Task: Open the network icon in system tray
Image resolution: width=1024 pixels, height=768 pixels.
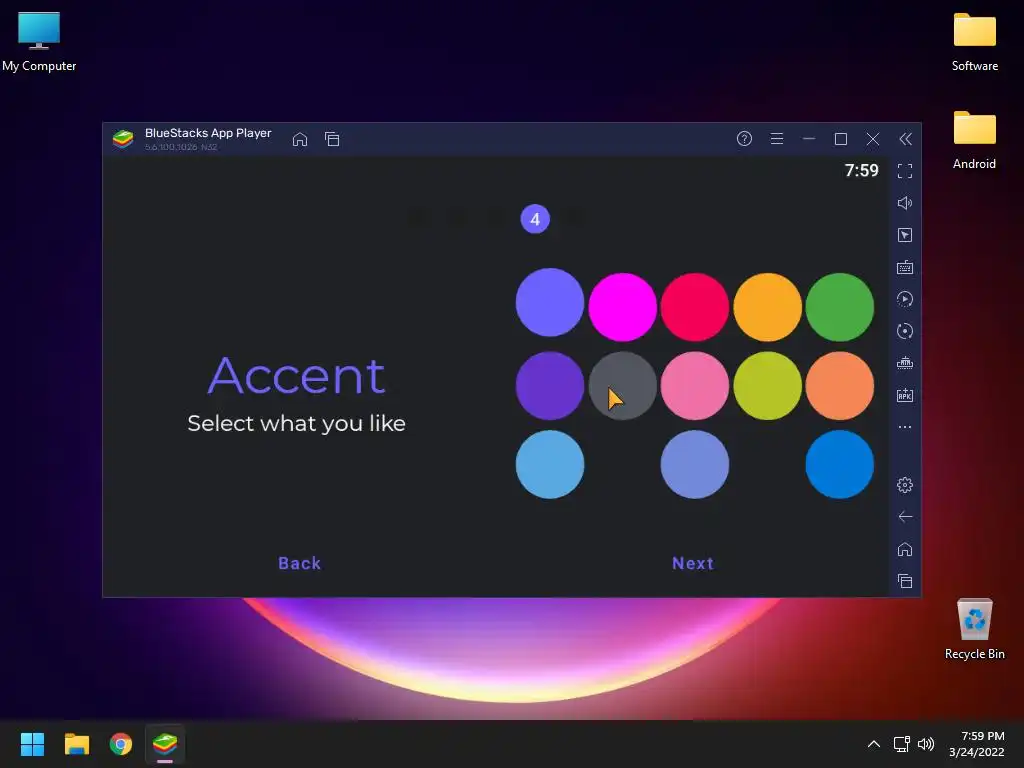Action: (902, 744)
